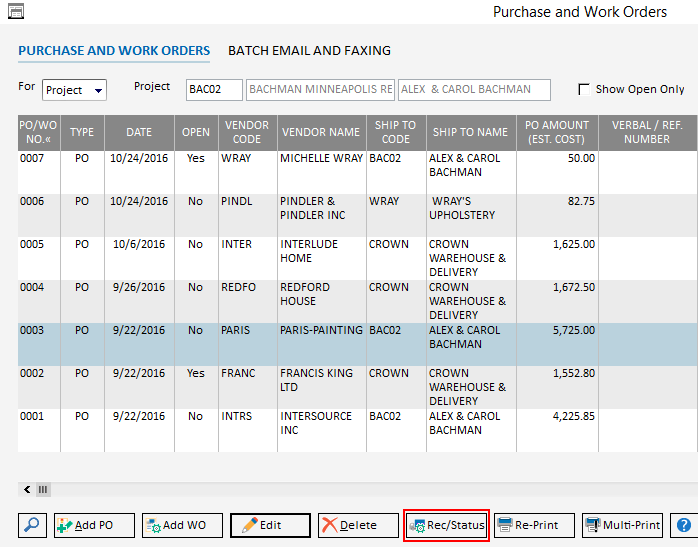This screenshot has height=547, width=698.
Task: Open help with the question mark icon
Action: pos(684,525)
